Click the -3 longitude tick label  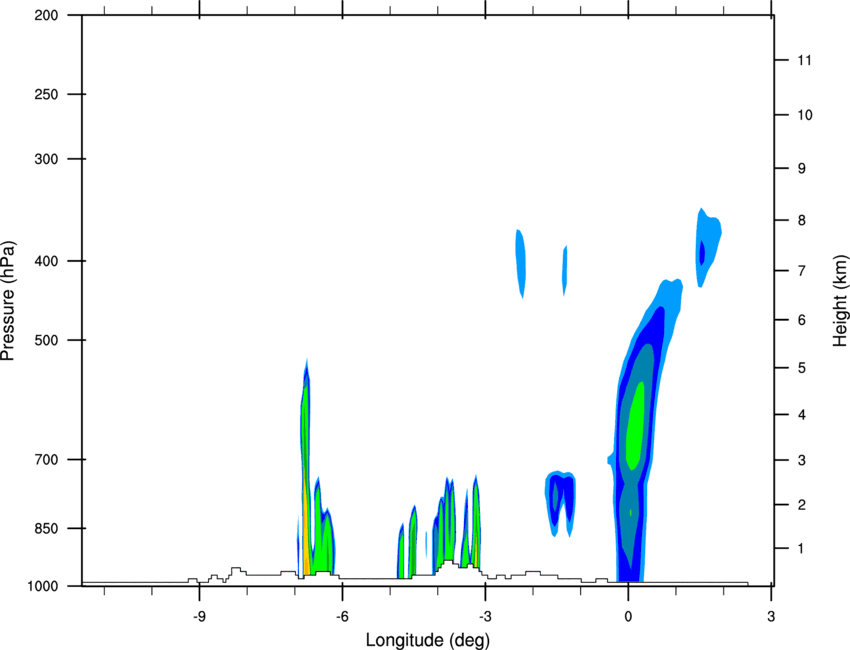click(485, 617)
